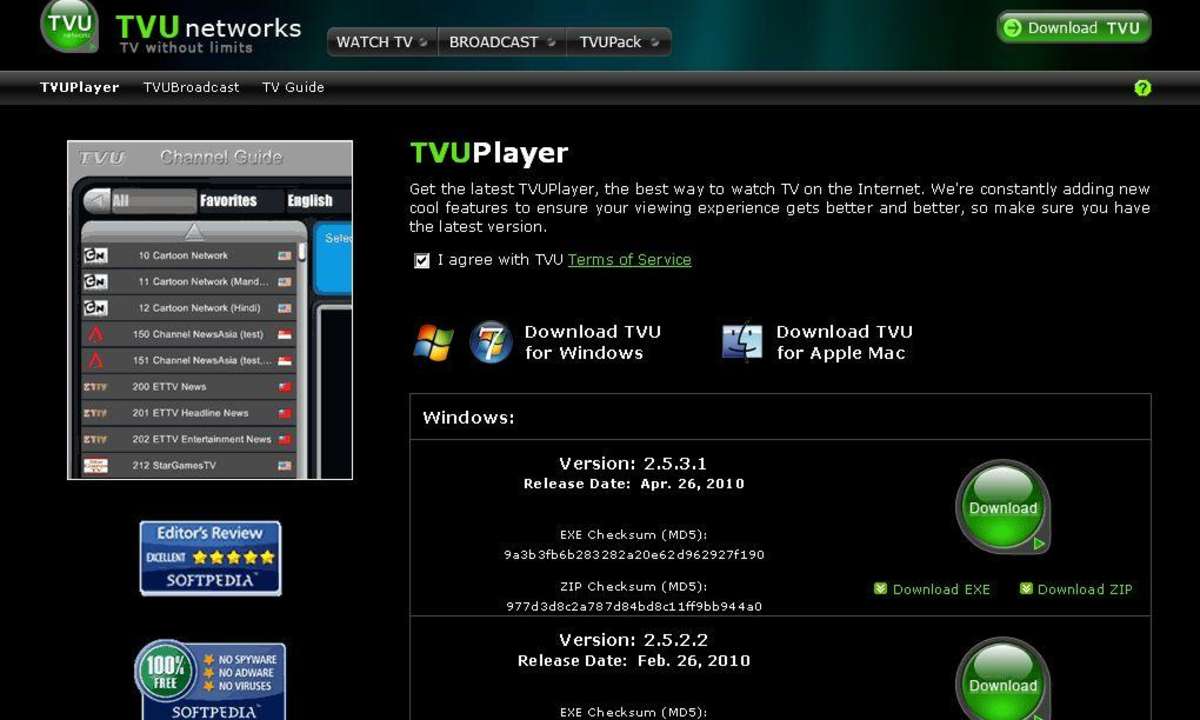Click Download TVU for Windows
The image size is (1200, 720).
(x=592, y=342)
